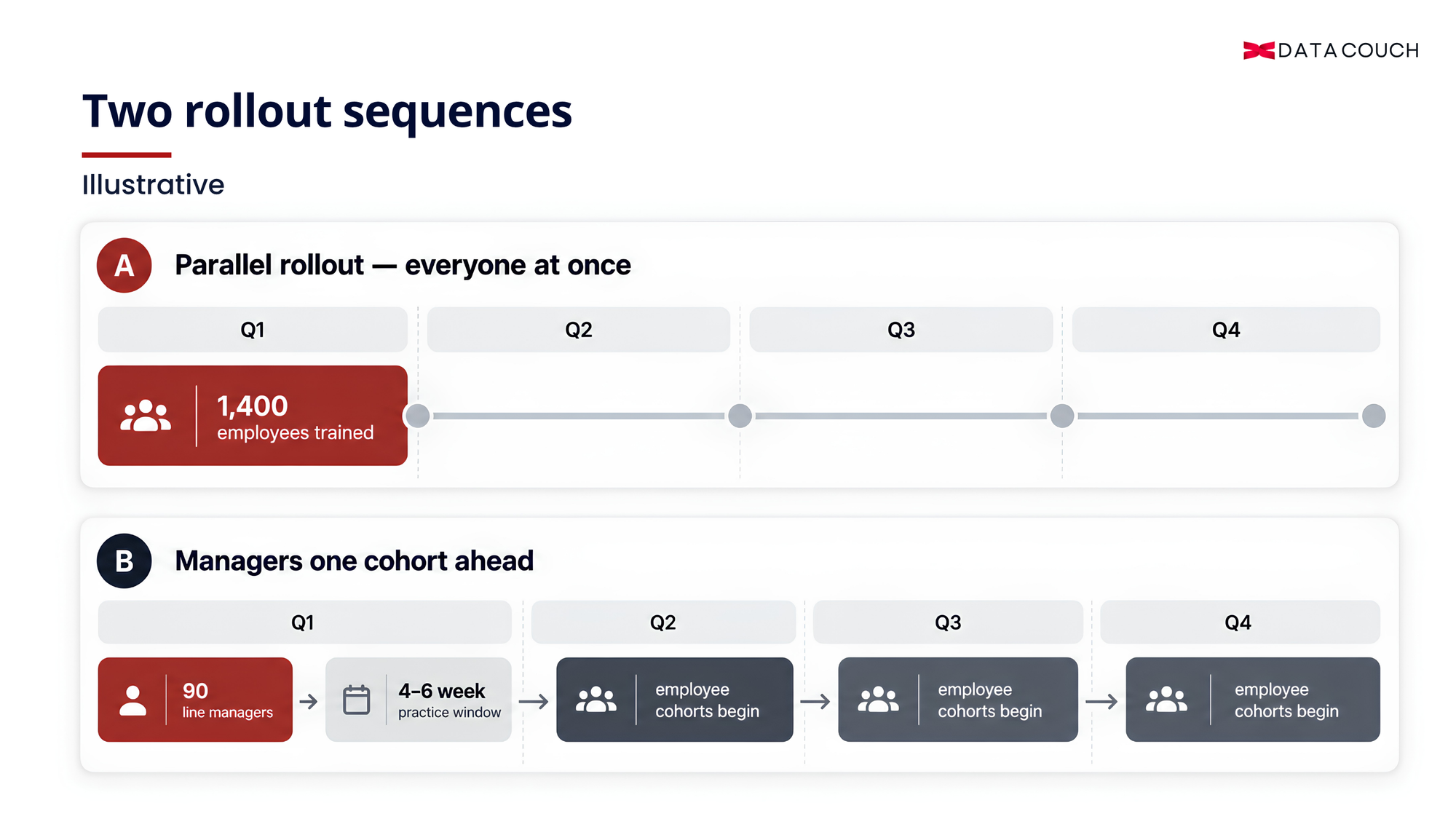Click the group icon in 1,400 employees card
This screenshot has width=1456, height=819.
(x=146, y=416)
